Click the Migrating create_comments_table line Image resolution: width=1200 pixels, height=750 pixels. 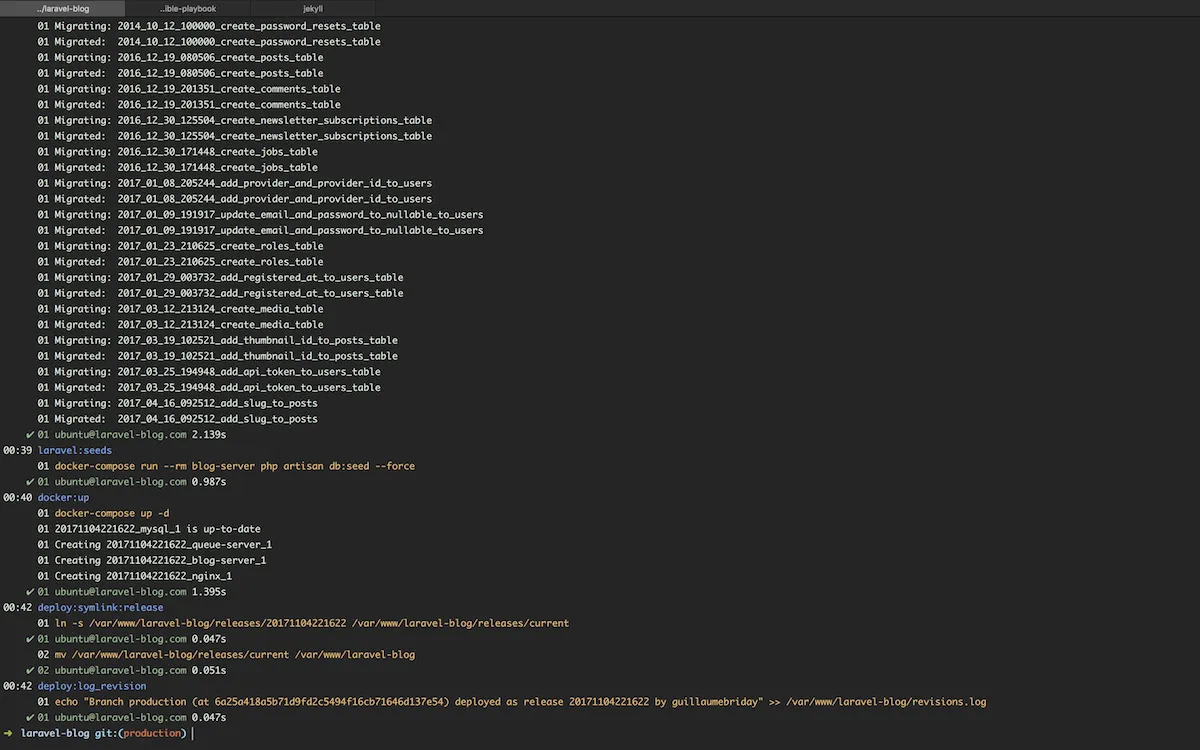(x=189, y=89)
